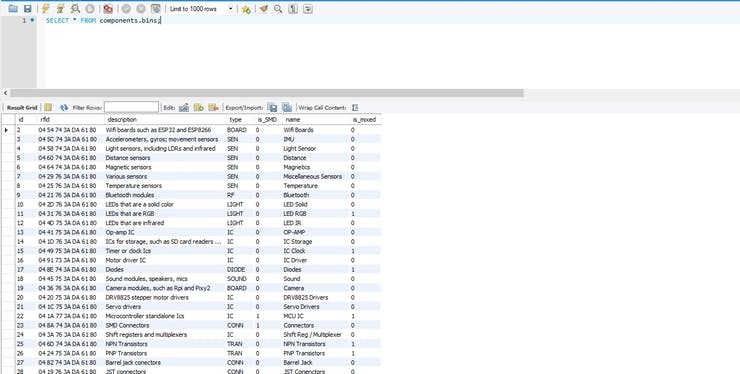Select the 'Shift Reg / Multiplexer' name cell
740x374 pixels.
click(x=316, y=334)
